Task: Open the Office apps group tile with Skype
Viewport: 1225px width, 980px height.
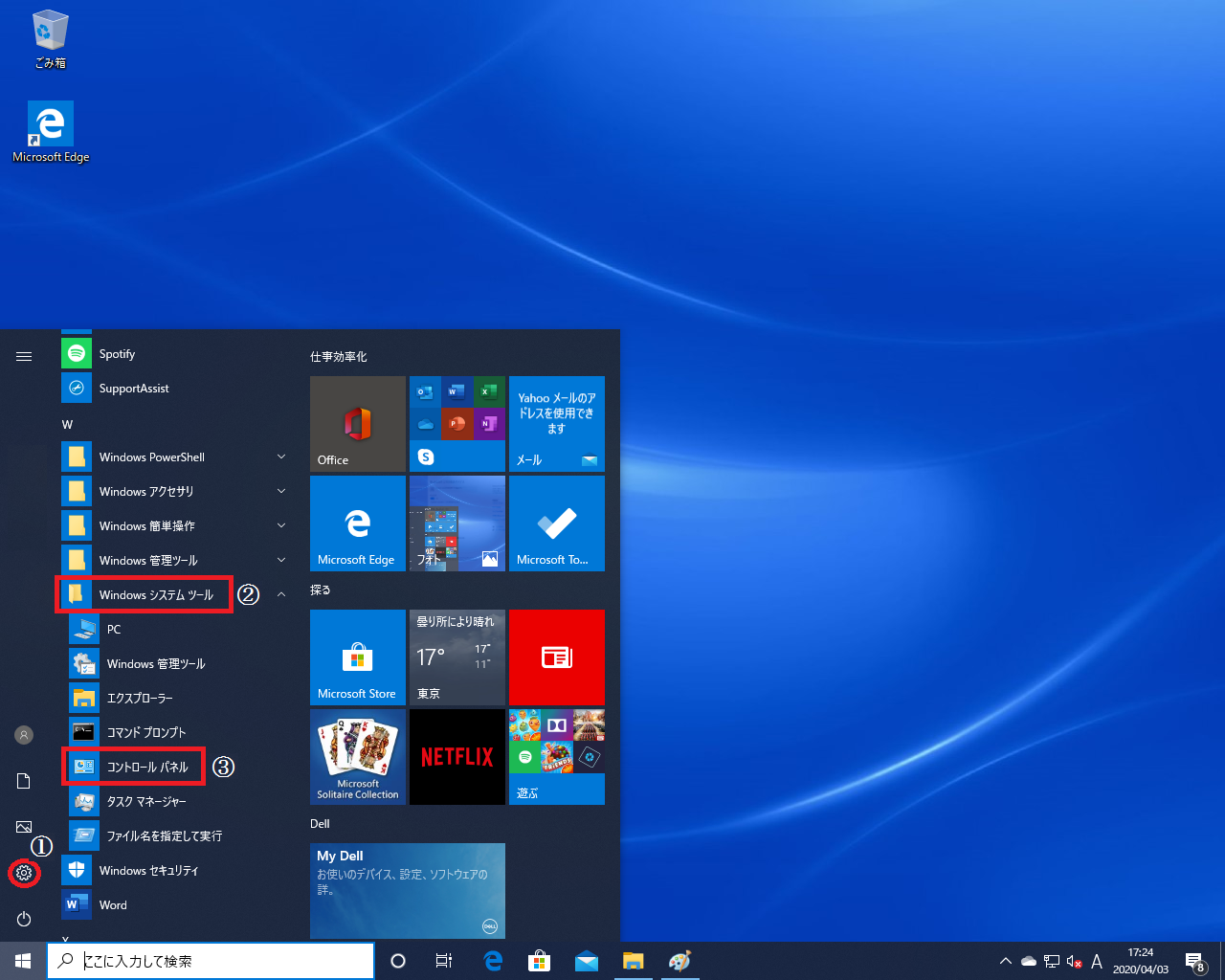Action: click(x=457, y=424)
